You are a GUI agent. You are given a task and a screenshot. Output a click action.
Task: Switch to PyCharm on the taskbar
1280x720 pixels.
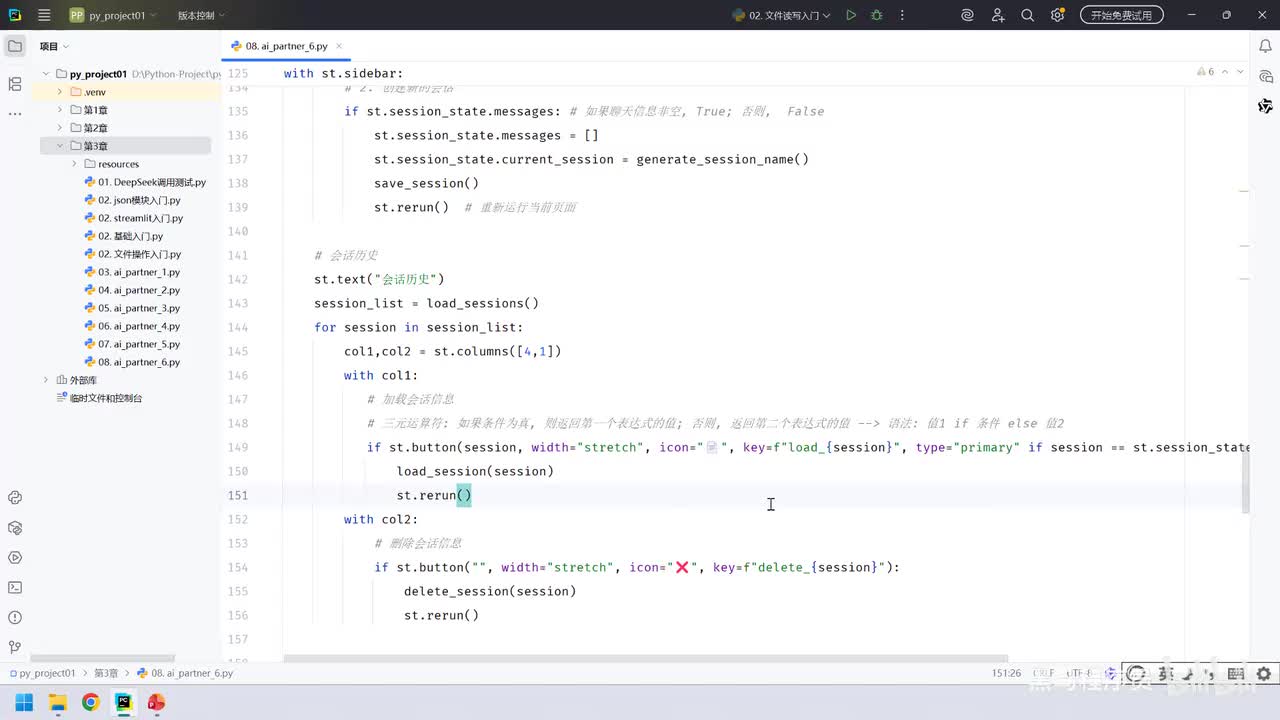(123, 702)
